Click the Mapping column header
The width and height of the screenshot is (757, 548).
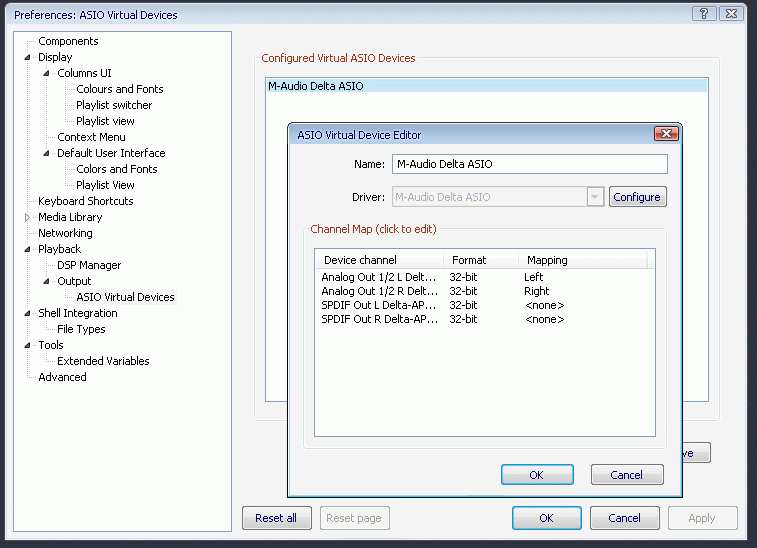583,260
